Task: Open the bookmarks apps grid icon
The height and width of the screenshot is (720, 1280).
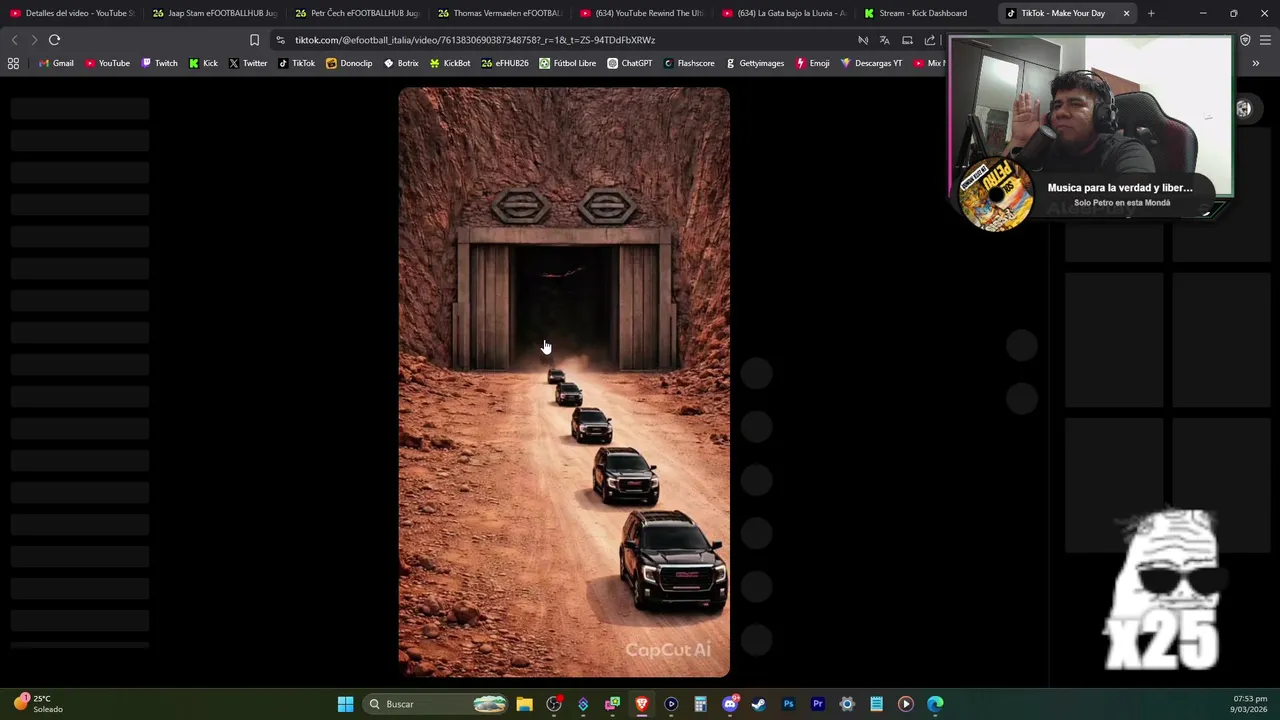Action: coord(13,63)
